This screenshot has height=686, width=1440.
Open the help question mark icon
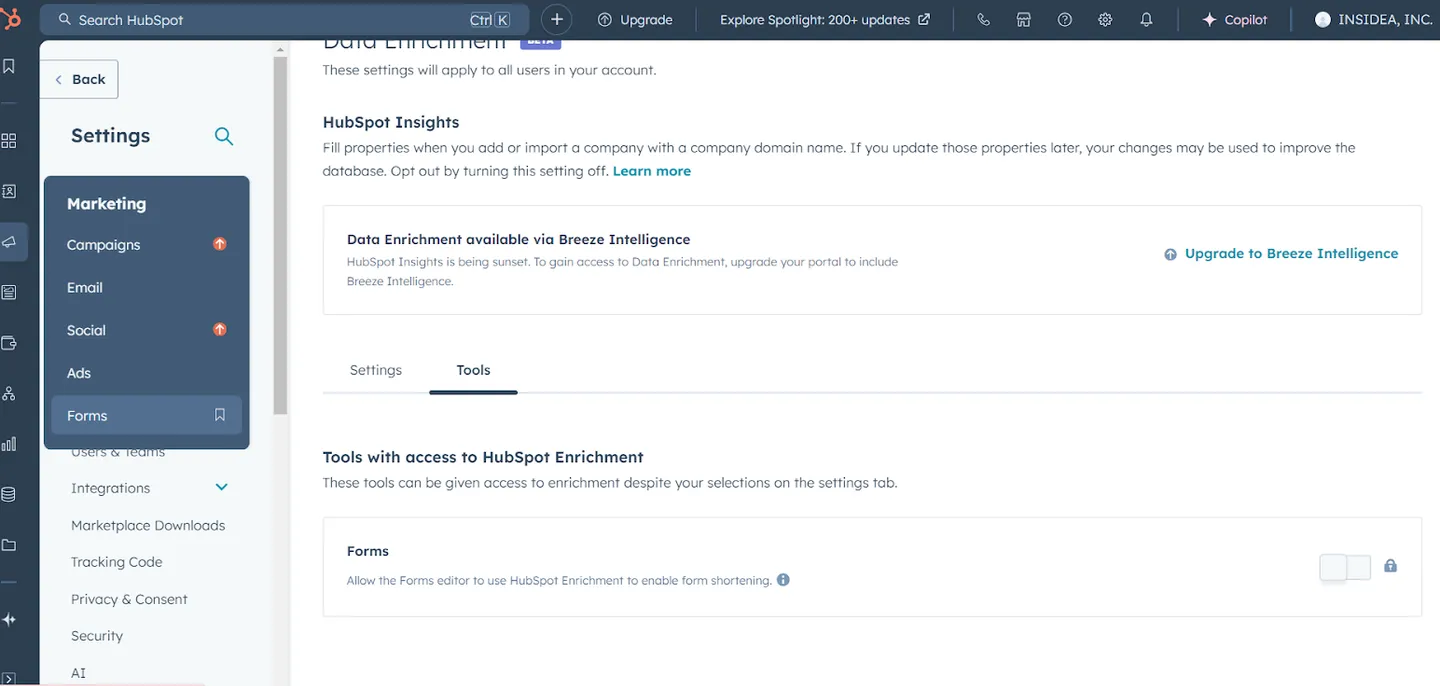(1065, 19)
